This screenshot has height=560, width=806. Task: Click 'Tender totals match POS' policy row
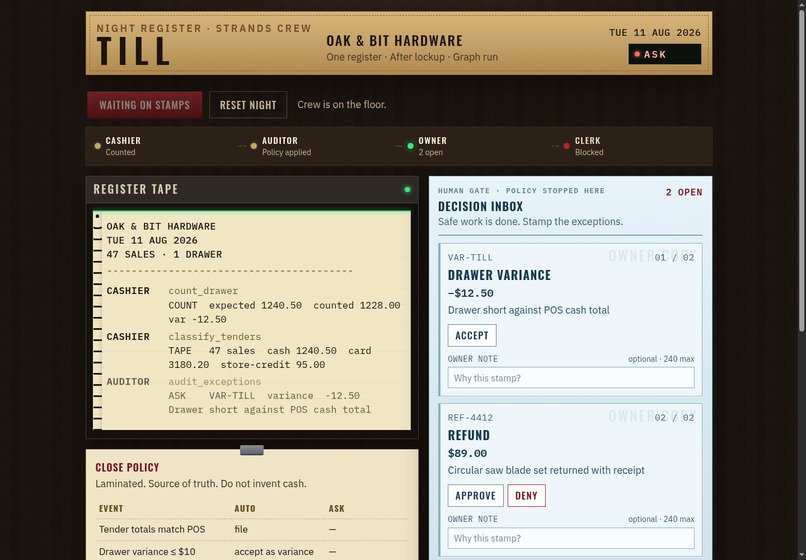[252, 529]
